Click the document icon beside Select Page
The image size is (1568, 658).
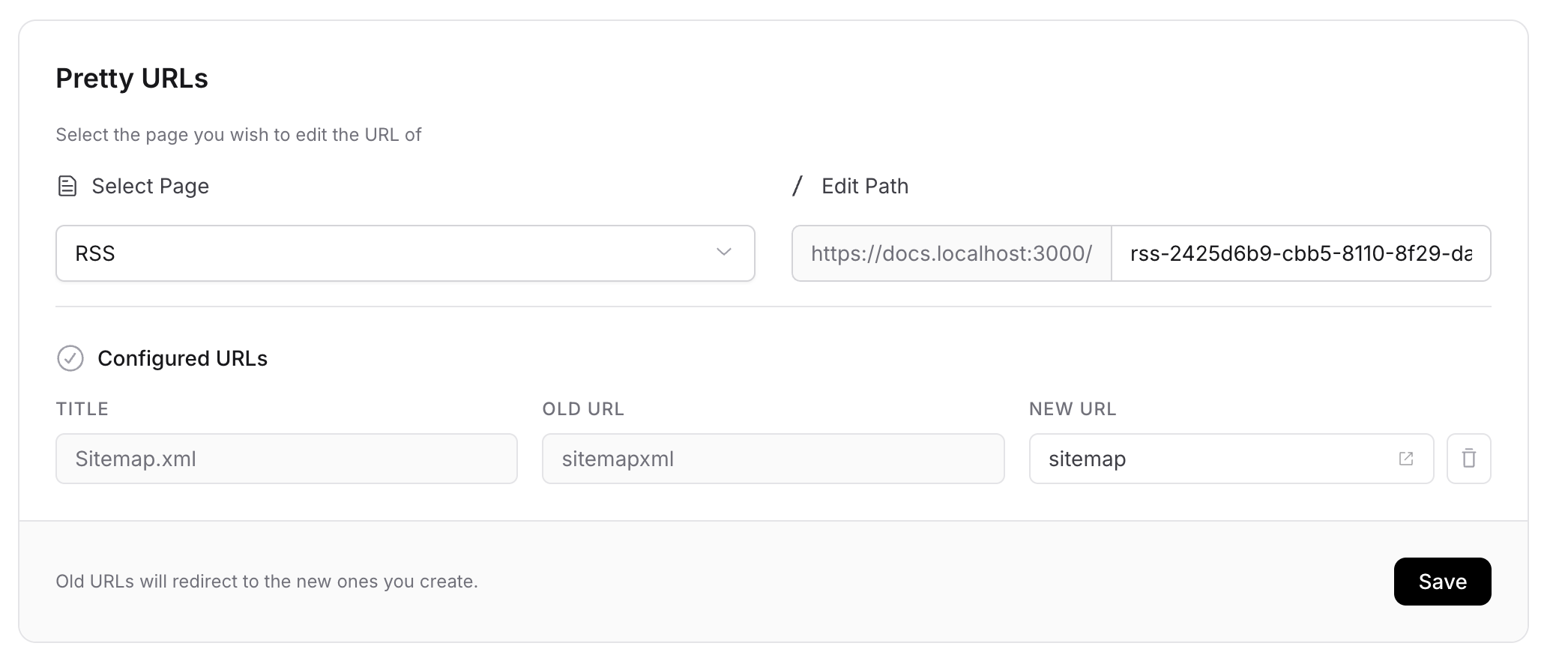click(67, 186)
